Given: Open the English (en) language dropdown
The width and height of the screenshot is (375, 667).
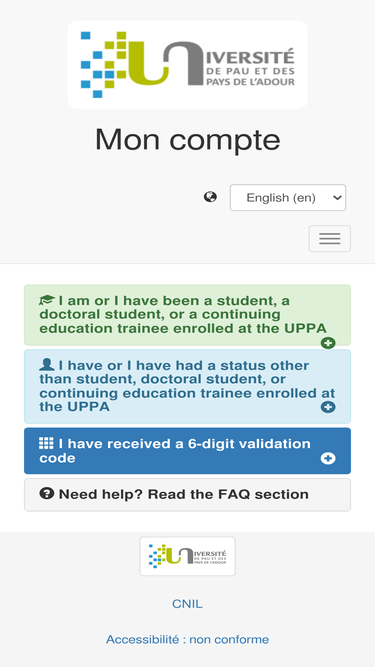Looking at the screenshot, I should click(288, 197).
